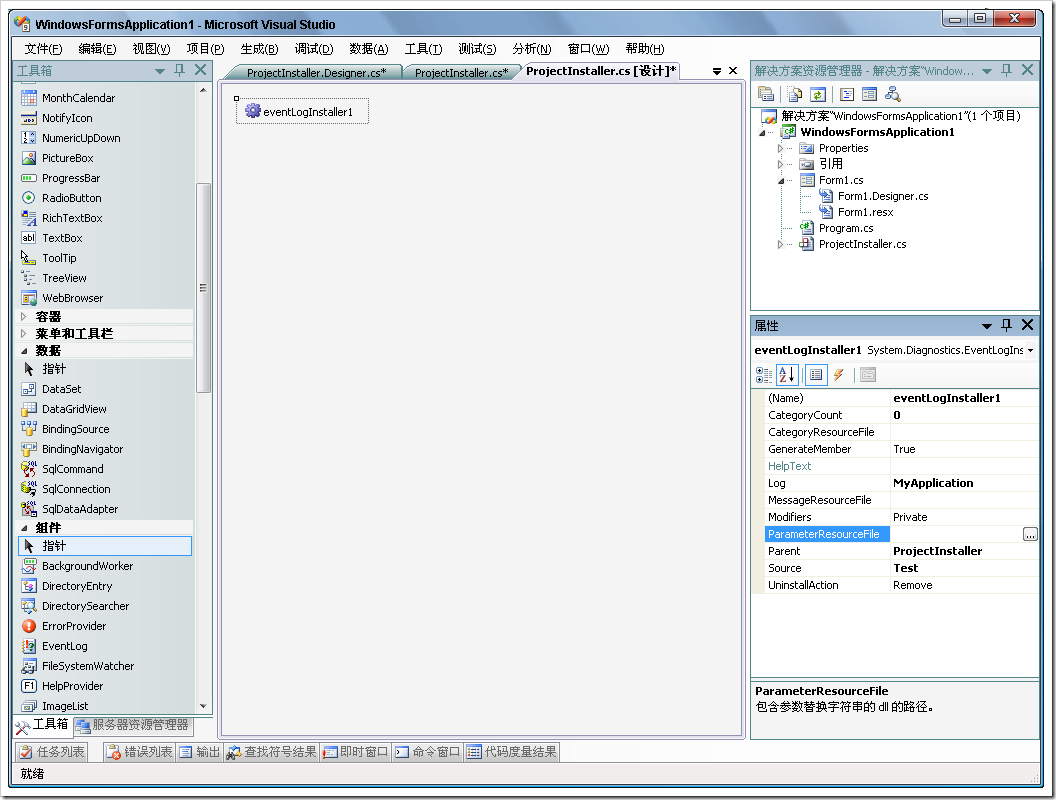Image resolution: width=1056 pixels, height=800 pixels.
Task: Toggle Alphabetical sort in Properties panel
Action: [x=787, y=375]
